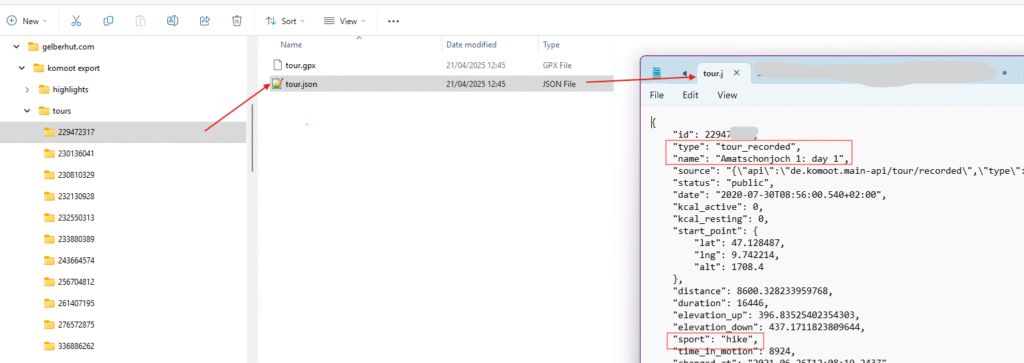Screen dimensions: 1024x363
Task: Open the File menu in Notepad
Action: click(x=657, y=95)
